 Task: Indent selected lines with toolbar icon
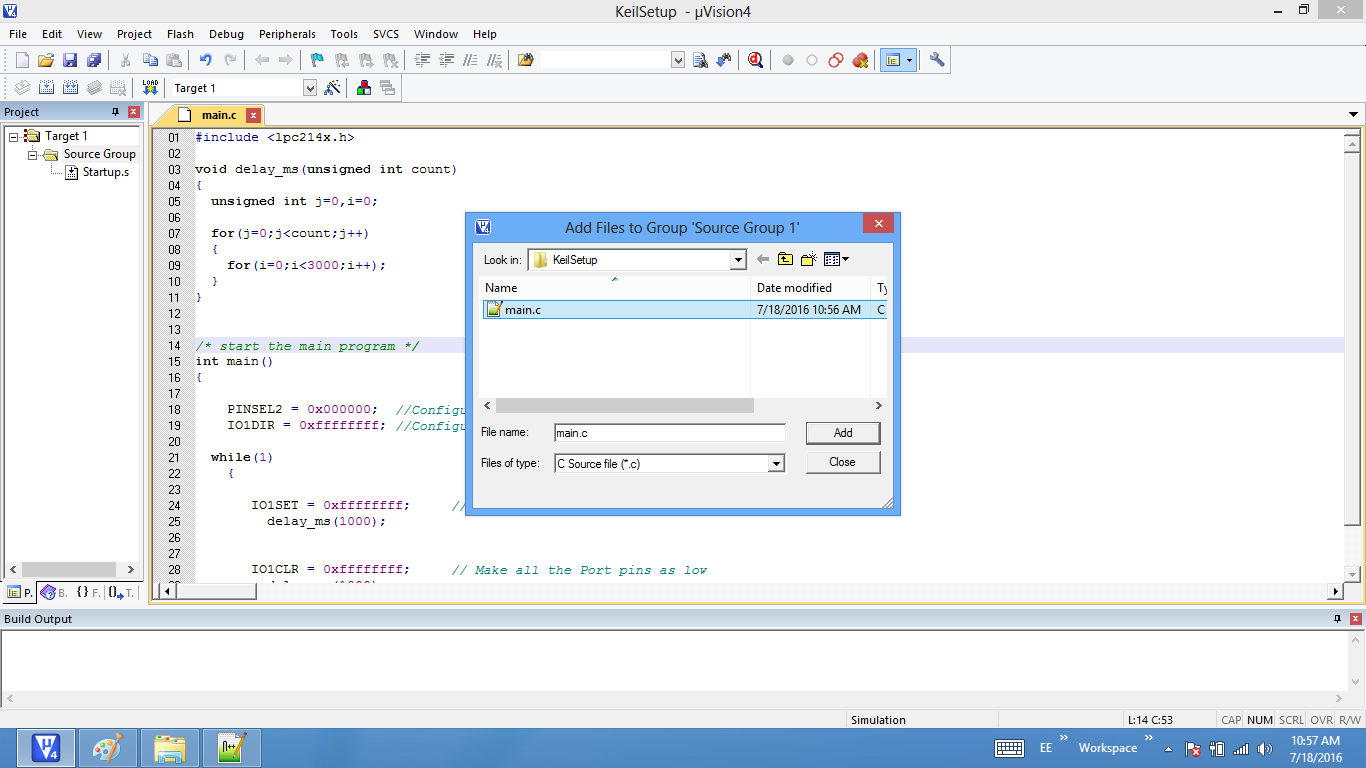point(422,60)
